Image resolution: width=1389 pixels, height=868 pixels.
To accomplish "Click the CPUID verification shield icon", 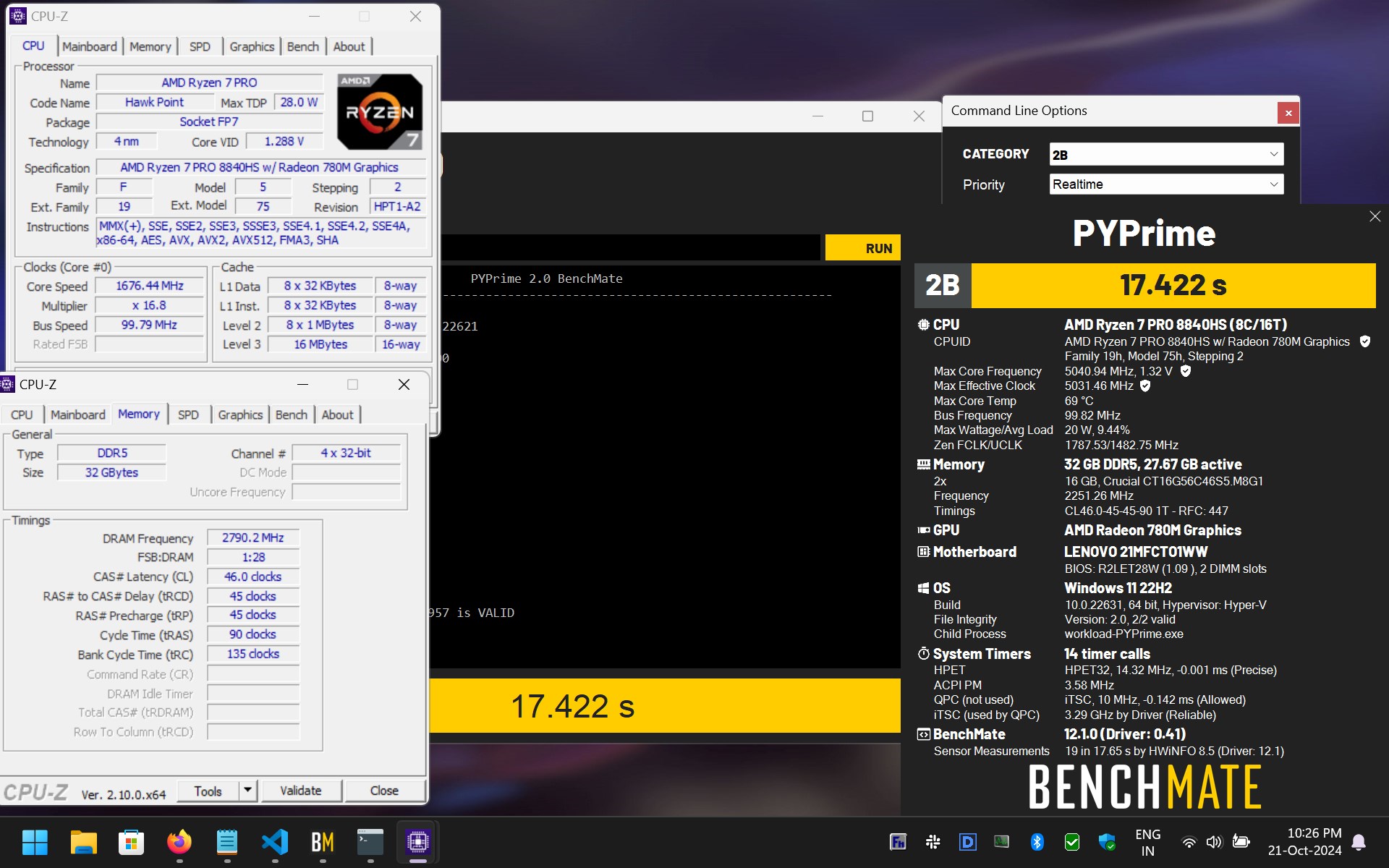I will point(1365,341).
